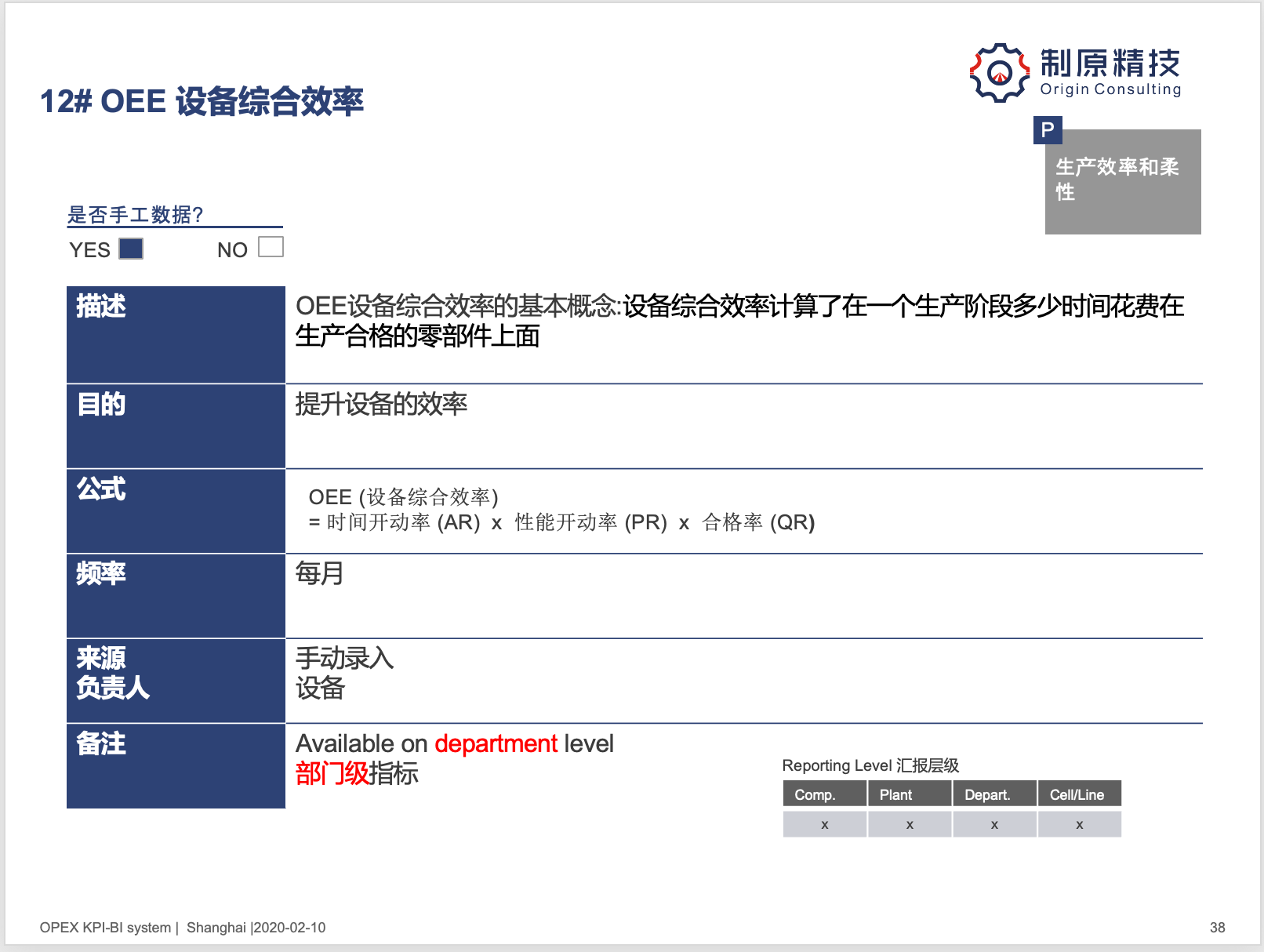This screenshot has width=1264, height=952.
Task: Click the page number 38
Action: pyautogui.click(x=1217, y=928)
